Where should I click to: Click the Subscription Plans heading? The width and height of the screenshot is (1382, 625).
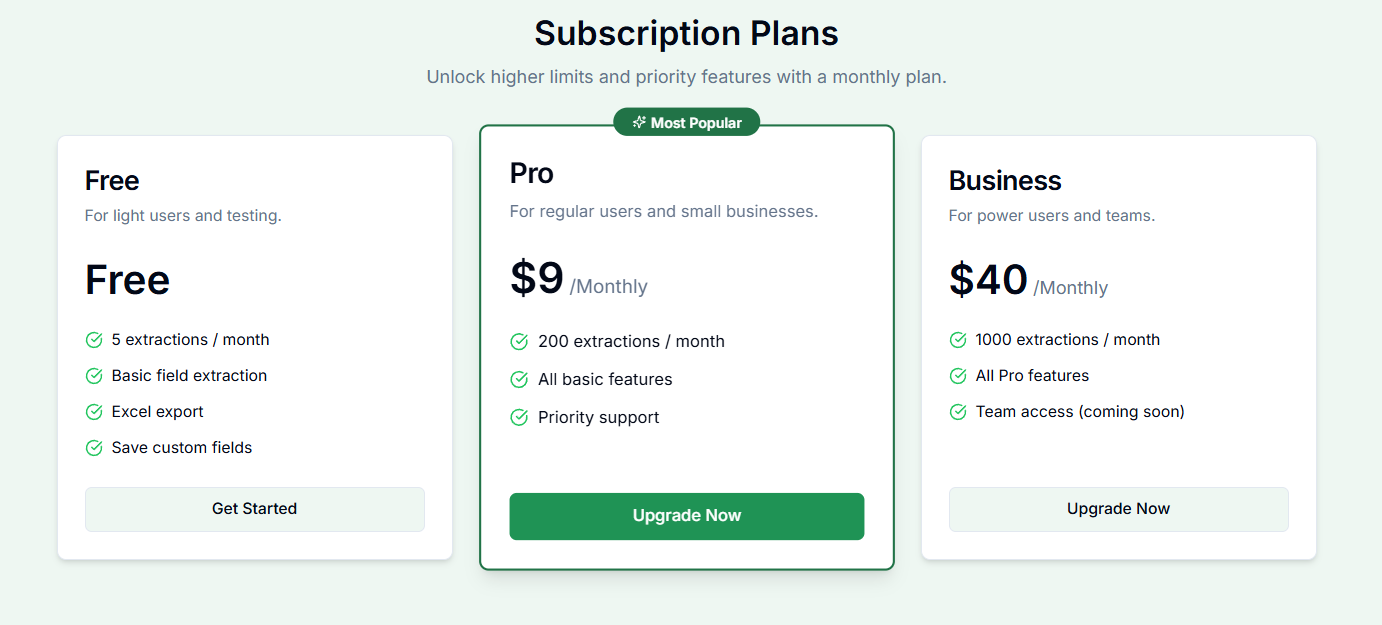pyautogui.click(x=686, y=33)
